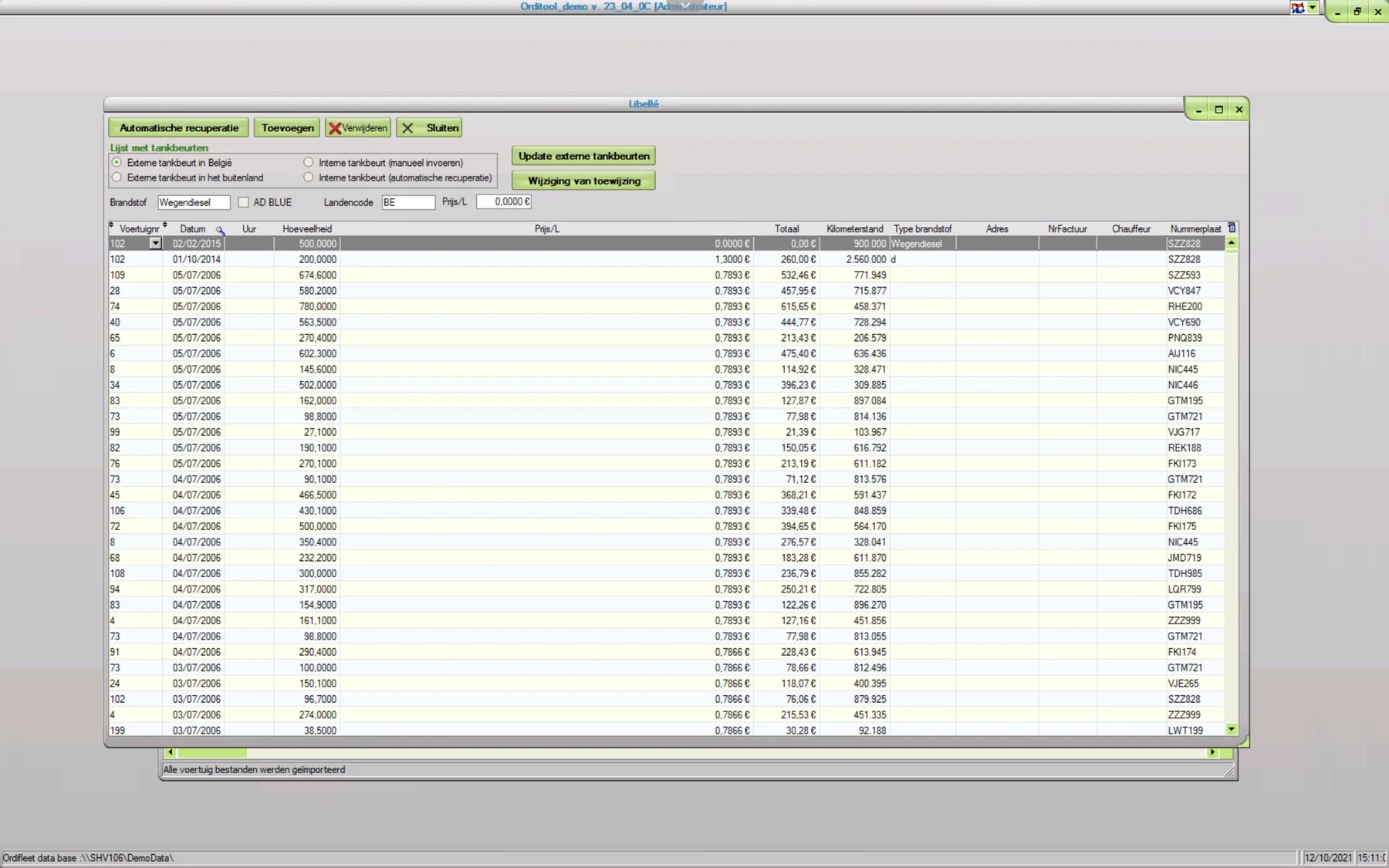Click Automatische recuperatie button

pyautogui.click(x=179, y=128)
